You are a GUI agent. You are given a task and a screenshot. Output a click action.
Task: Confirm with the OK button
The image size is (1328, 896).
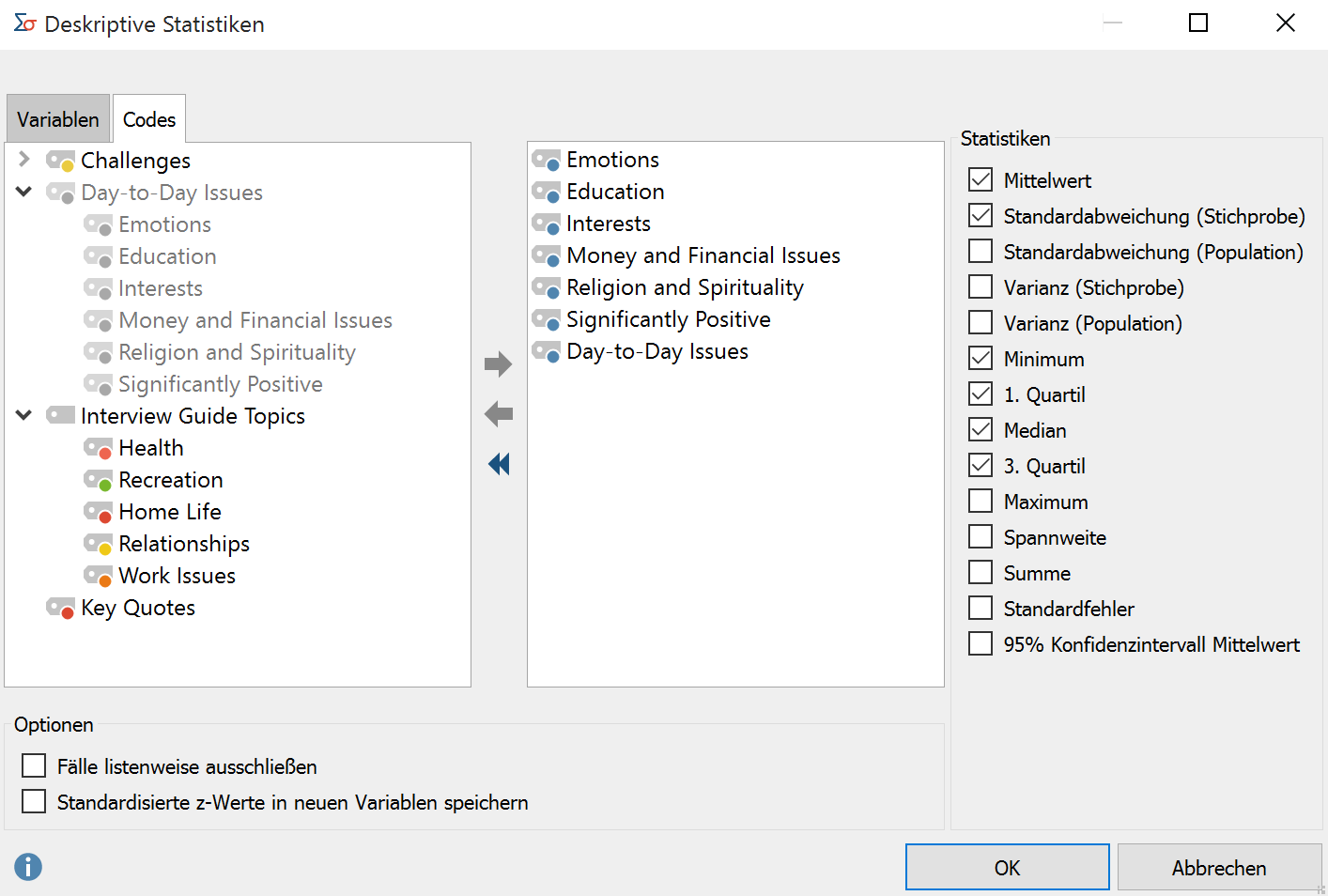click(x=1008, y=867)
